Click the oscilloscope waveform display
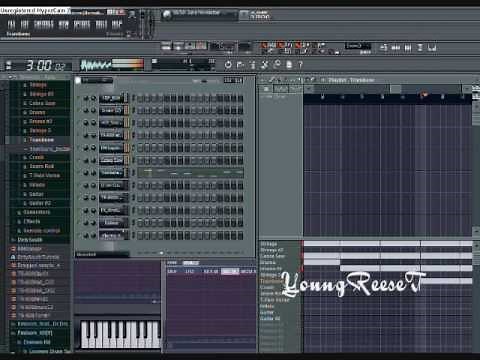This screenshot has height=360, width=480. click(x=96, y=65)
